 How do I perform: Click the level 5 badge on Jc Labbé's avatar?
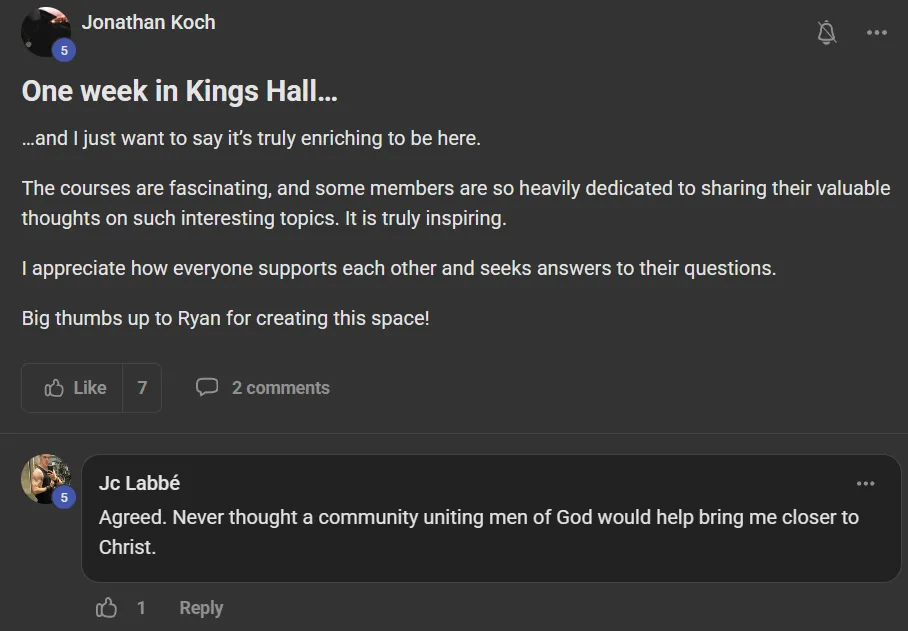(64, 497)
